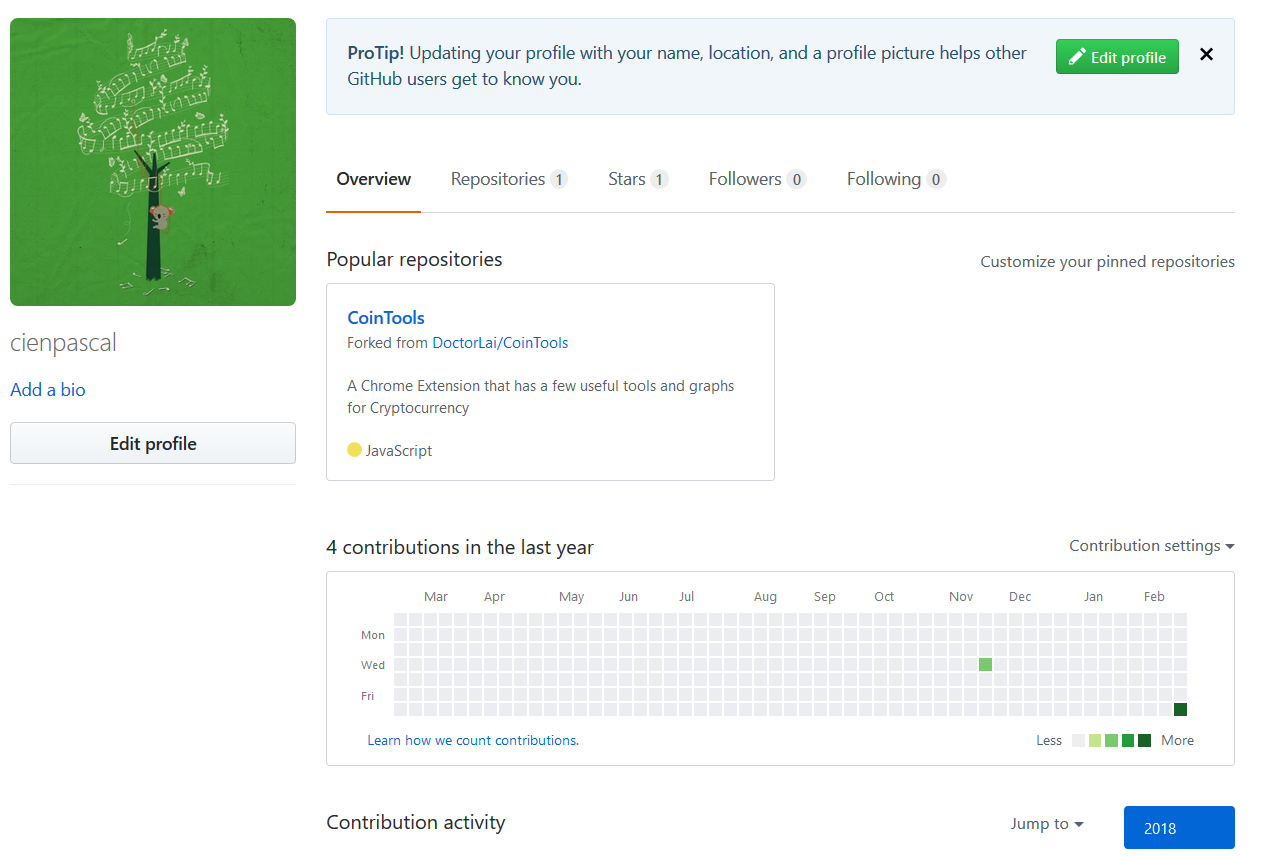Screen dimensions: 1274x856
Task: Open the Contribution settings dropdown
Action: 1151,546
